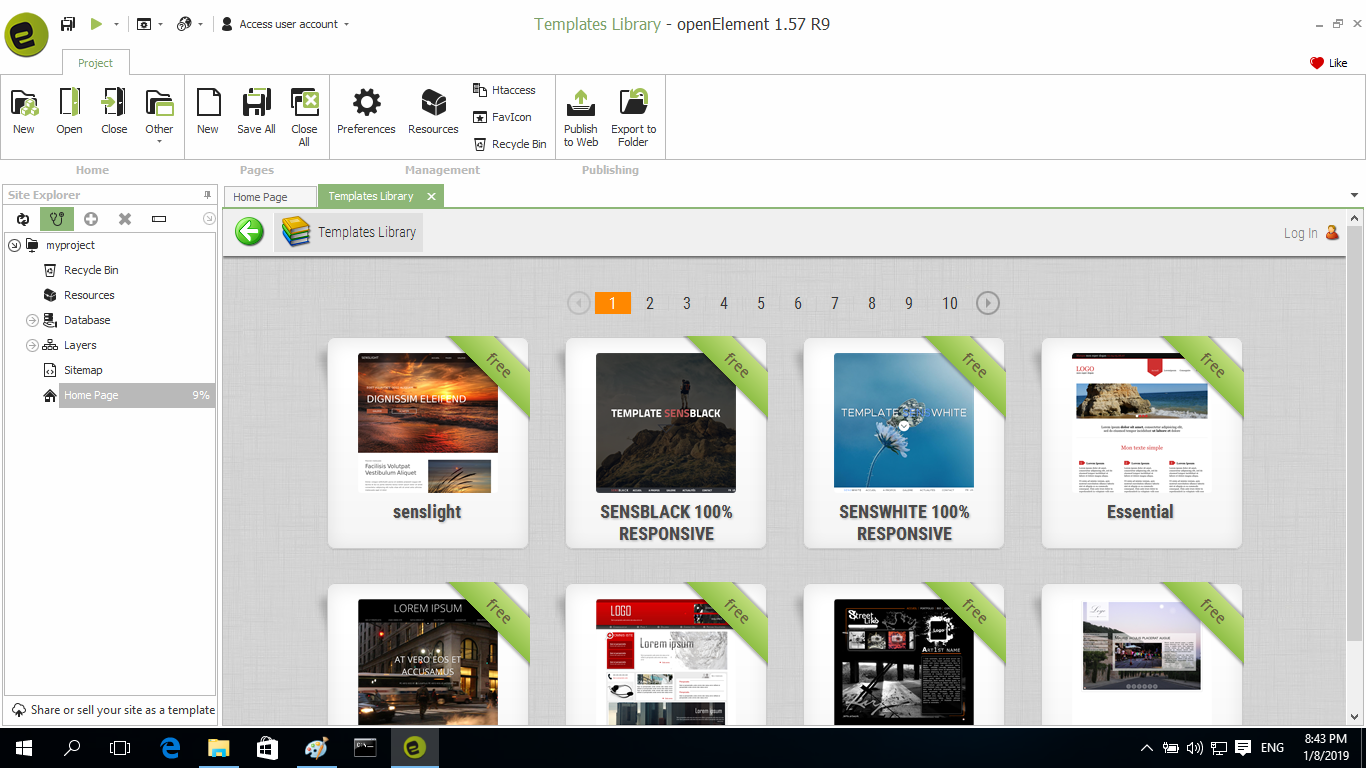This screenshot has height=768, width=1366.
Task: Select the senslight template thumbnail
Action: pos(427,423)
